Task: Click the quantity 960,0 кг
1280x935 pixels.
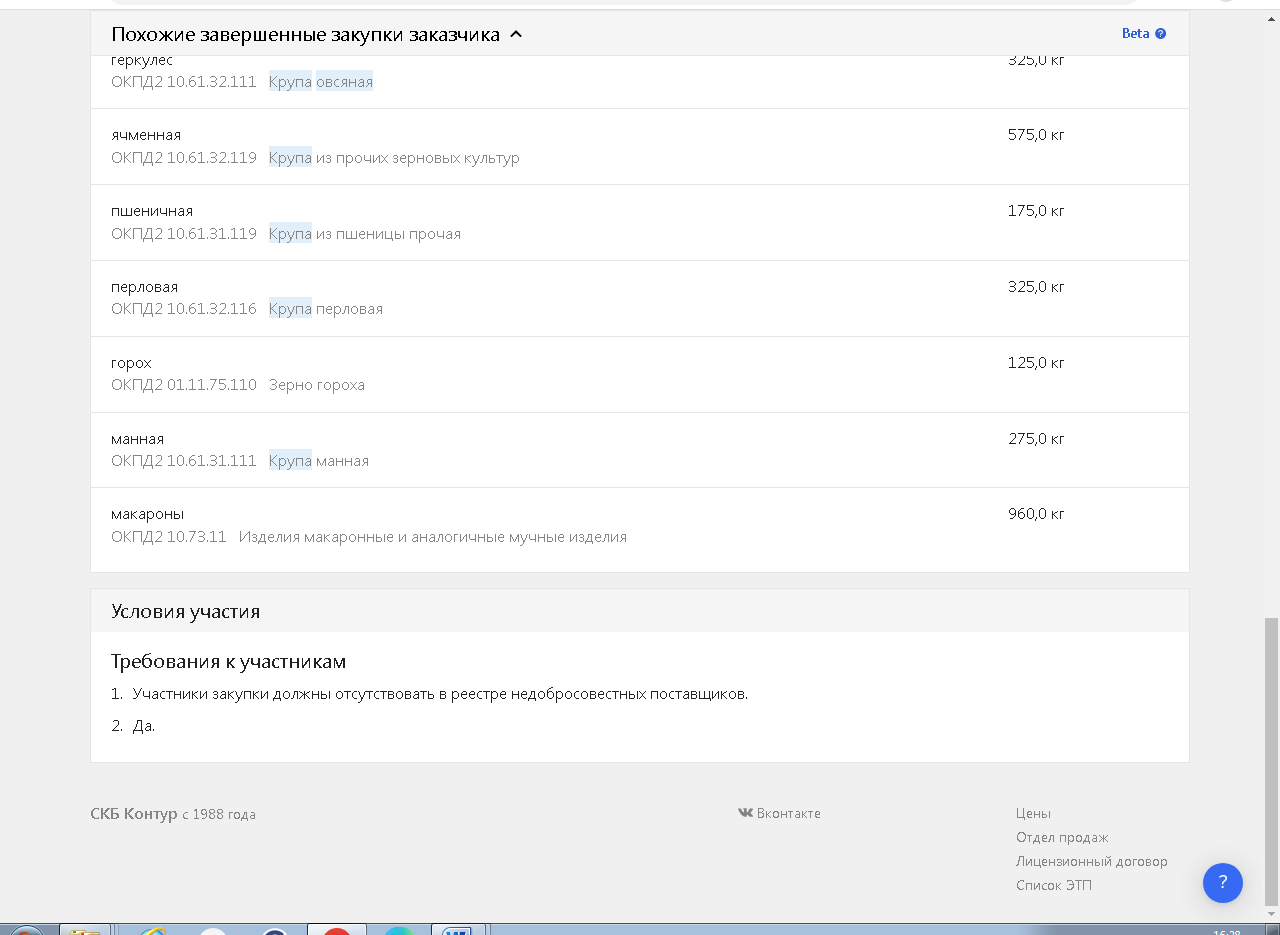Action: coord(1036,514)
